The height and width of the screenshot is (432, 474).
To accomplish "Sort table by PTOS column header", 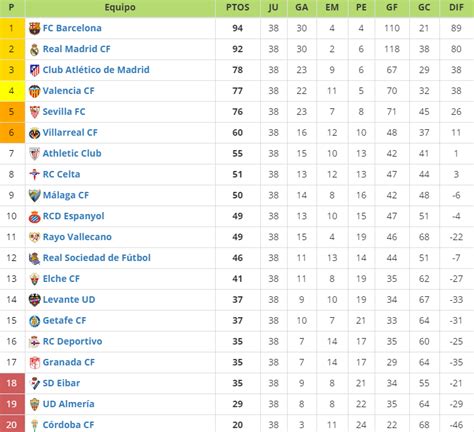I will 238,8.
